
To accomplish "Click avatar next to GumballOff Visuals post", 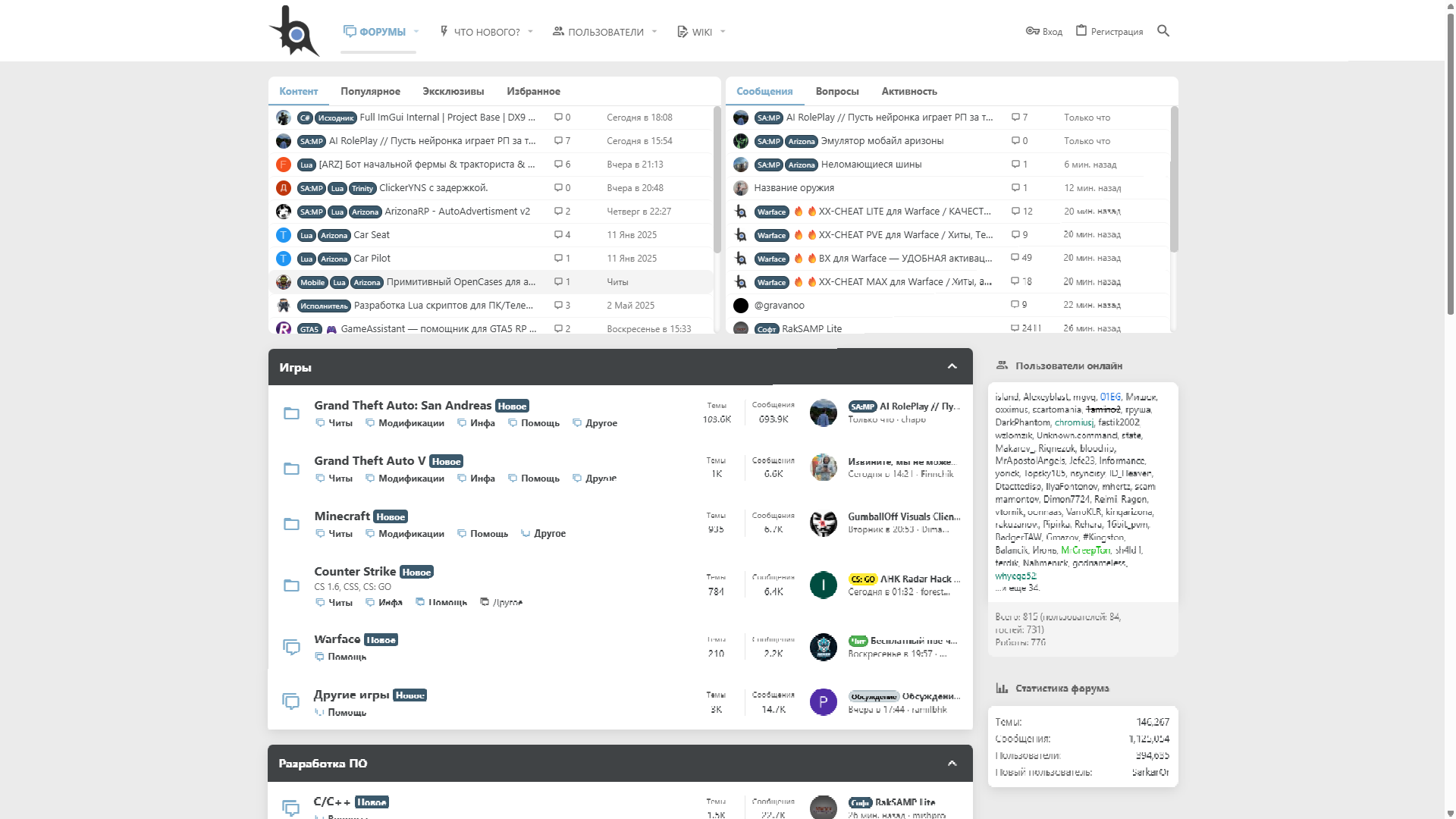I will 823,523.
